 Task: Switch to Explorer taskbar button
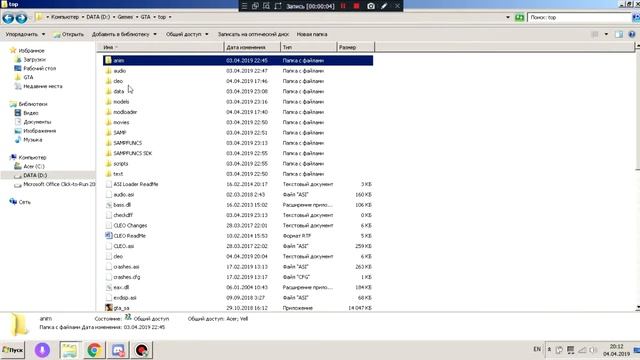(69, 350)
